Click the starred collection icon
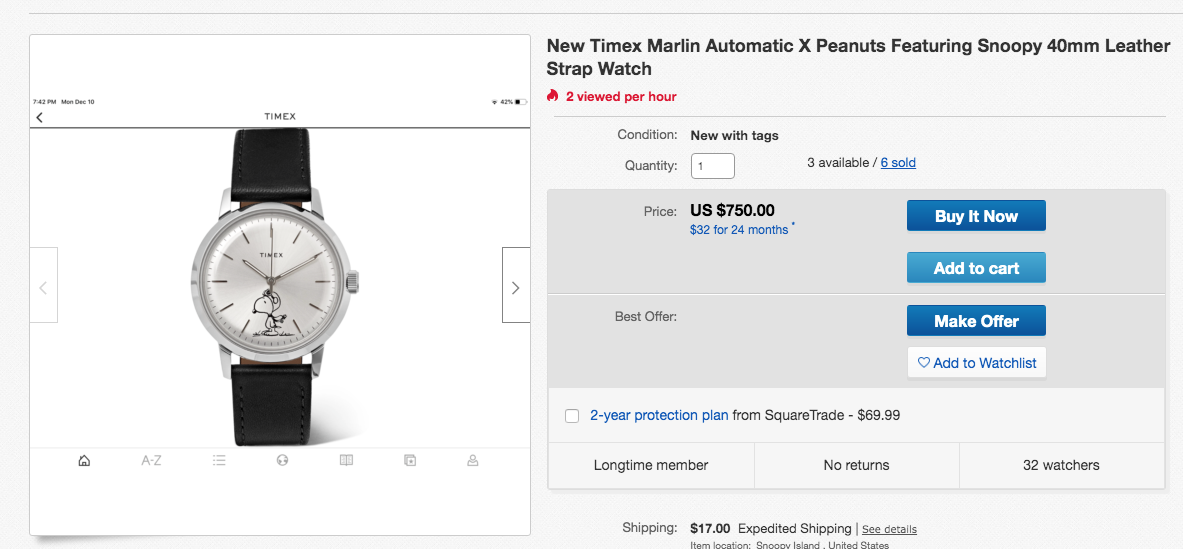This screenshot has width=1183, height=549. (x=410, y=461)
